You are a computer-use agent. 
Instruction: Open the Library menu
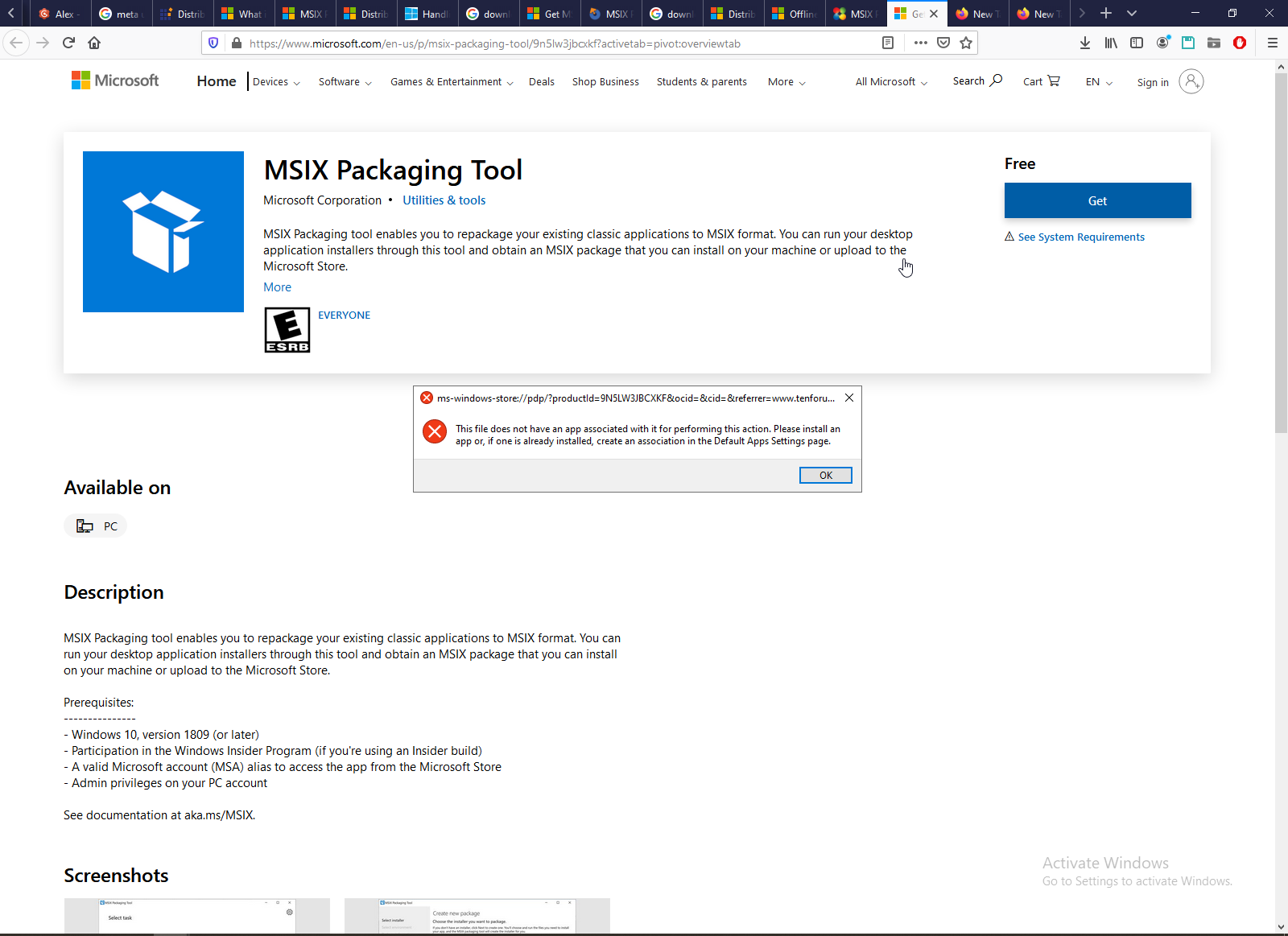point(1111,43)
